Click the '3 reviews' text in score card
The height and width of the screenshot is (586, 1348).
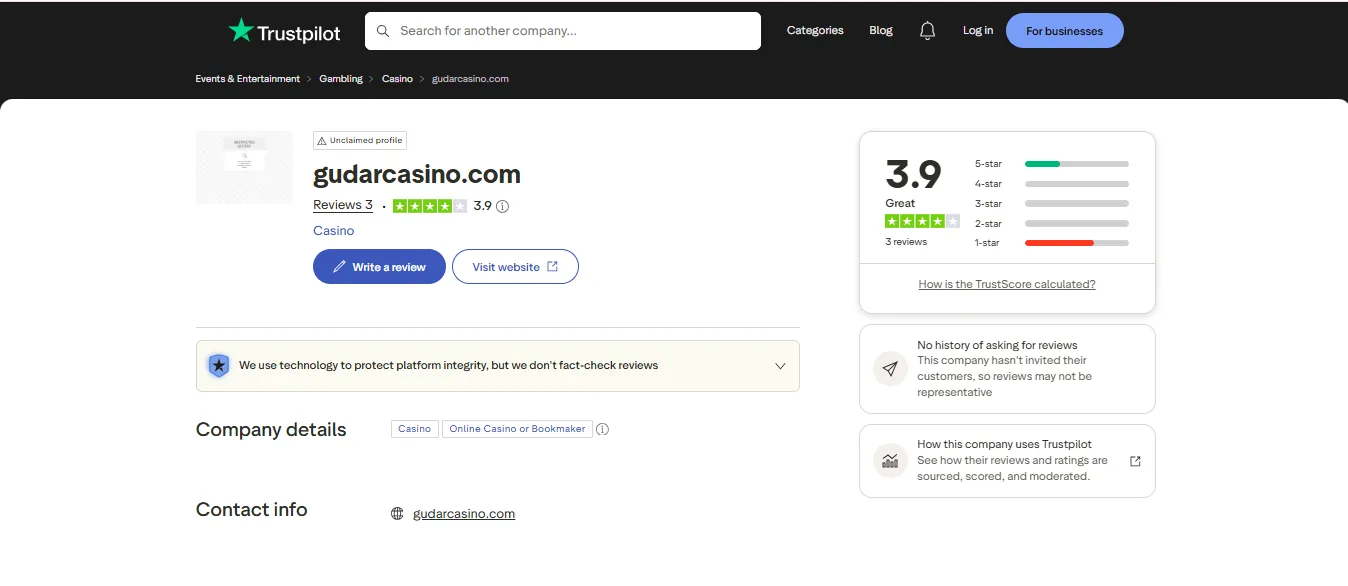(x=906, y=242)
